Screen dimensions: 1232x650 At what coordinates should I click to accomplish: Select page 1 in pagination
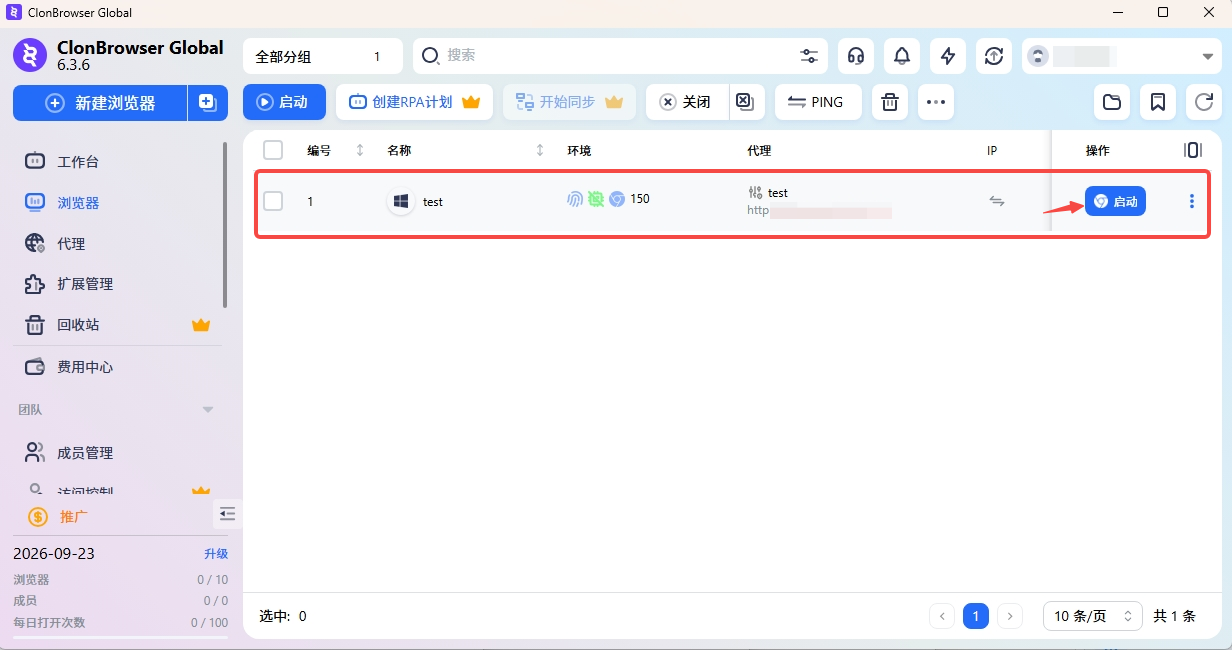(976, 616)
